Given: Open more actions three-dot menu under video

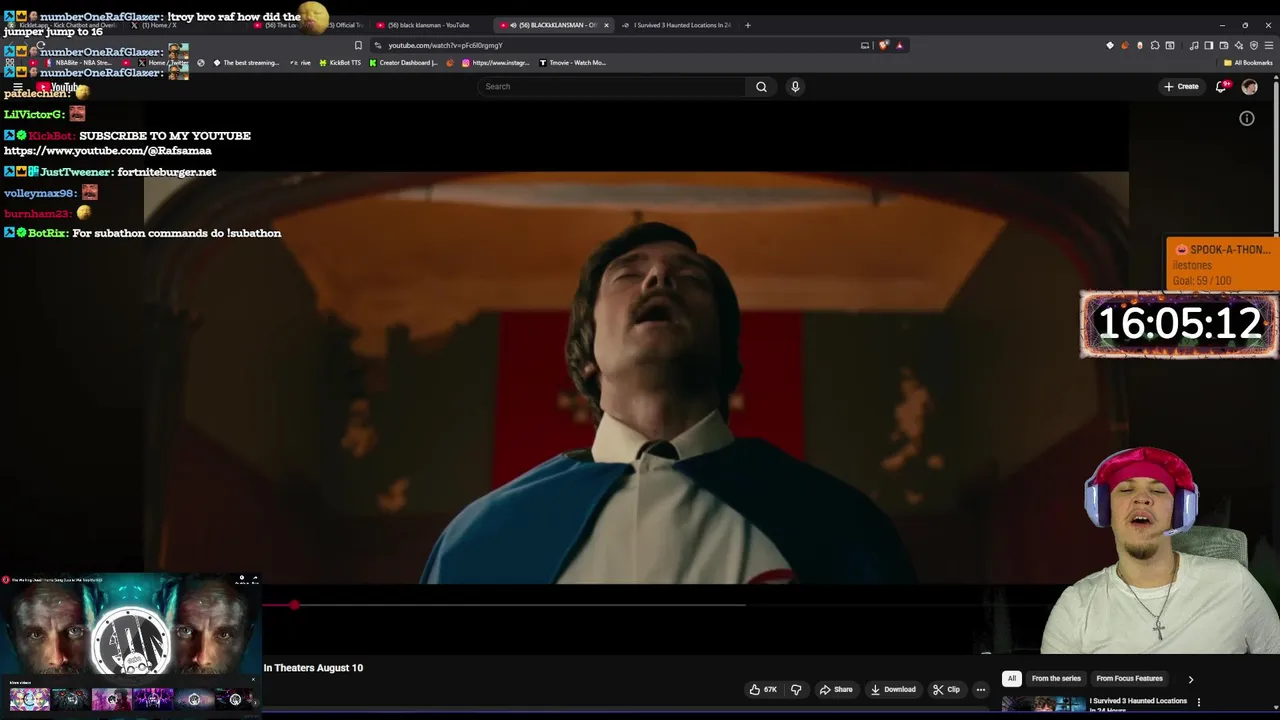Looking at the screenshot, I should point(981,689).
